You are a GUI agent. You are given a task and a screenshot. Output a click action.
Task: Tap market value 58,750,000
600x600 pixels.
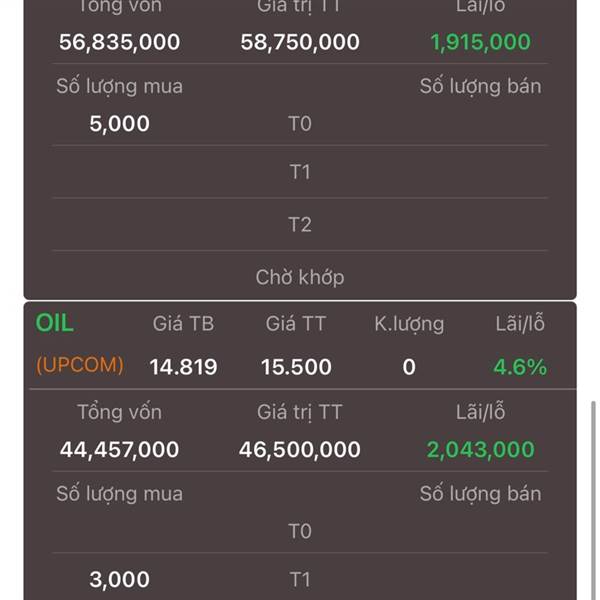click(300, 42)
